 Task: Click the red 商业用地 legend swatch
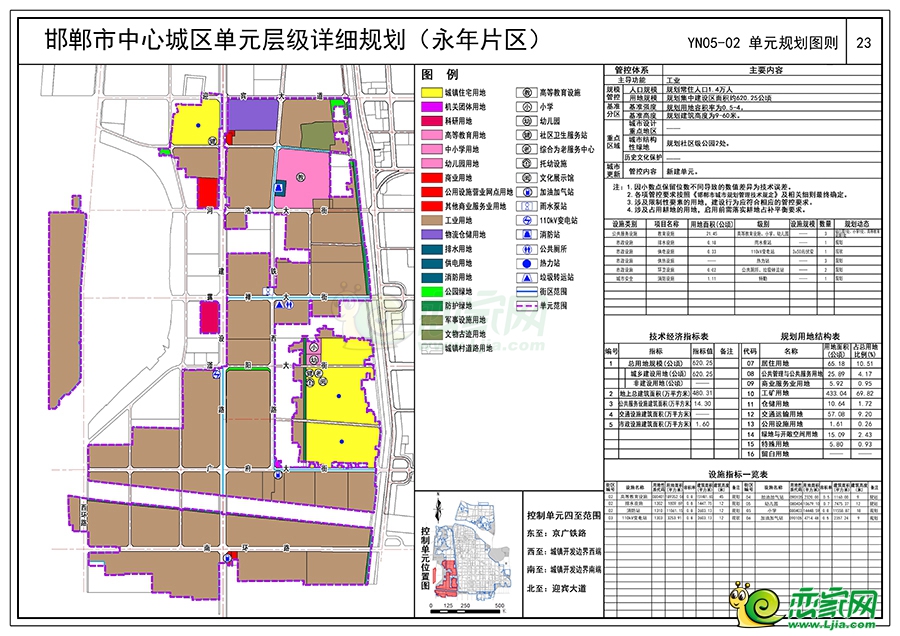tap(431, 178)
